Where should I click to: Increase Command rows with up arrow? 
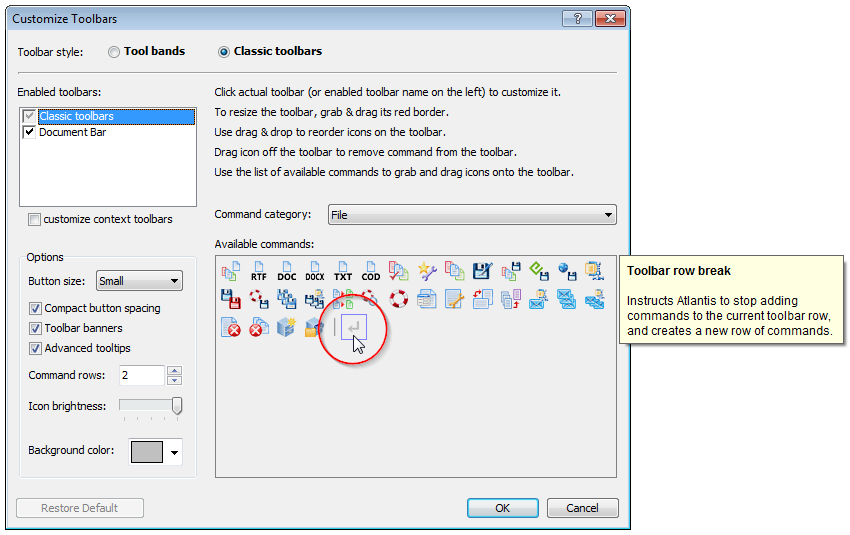coord(175,370)
